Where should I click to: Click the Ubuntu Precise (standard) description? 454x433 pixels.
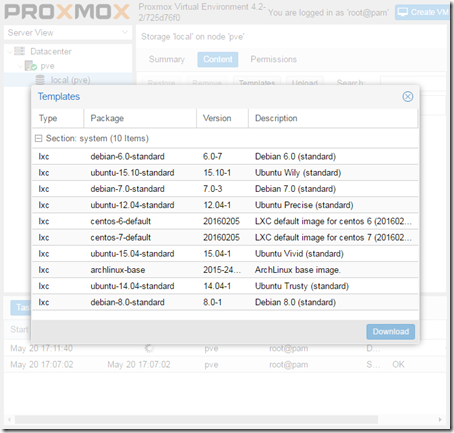tap(304, 205)
